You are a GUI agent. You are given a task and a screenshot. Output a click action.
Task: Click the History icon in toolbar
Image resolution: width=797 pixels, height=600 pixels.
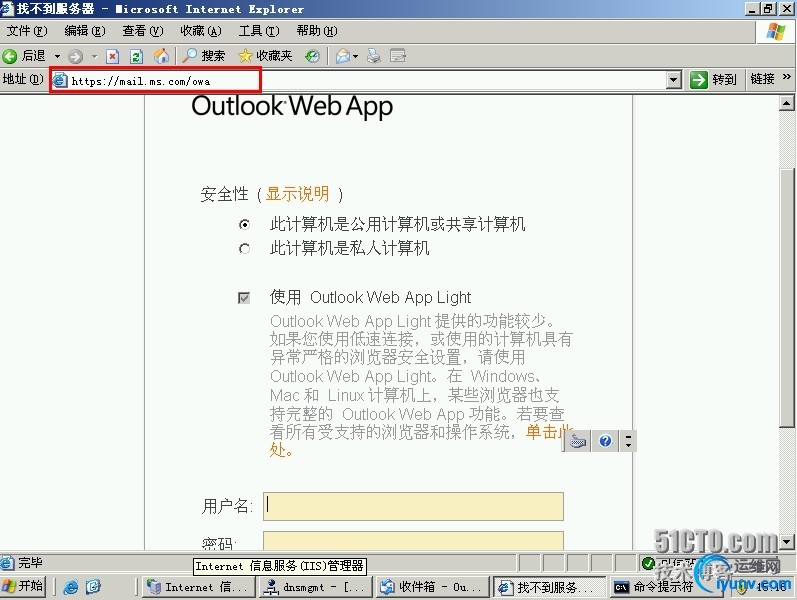pyautogui.click(x=312, y=56)
